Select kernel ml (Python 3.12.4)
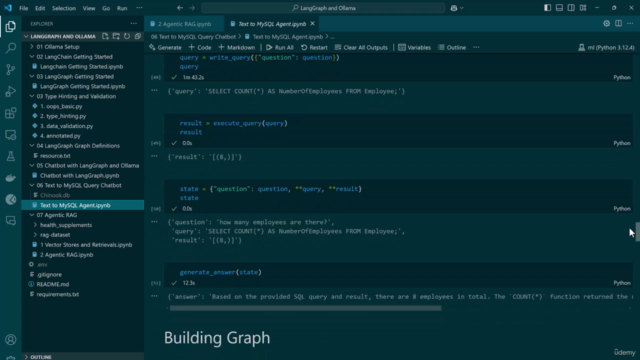The image size is (640, 360). click(606, 47)
